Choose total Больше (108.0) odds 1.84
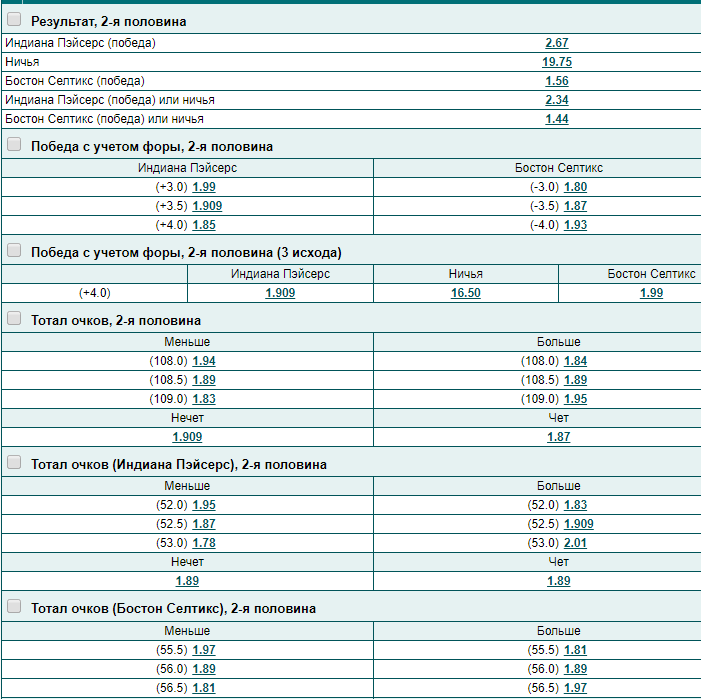Image resolution: width=701 pixels, height=699 pixels. 575,361
